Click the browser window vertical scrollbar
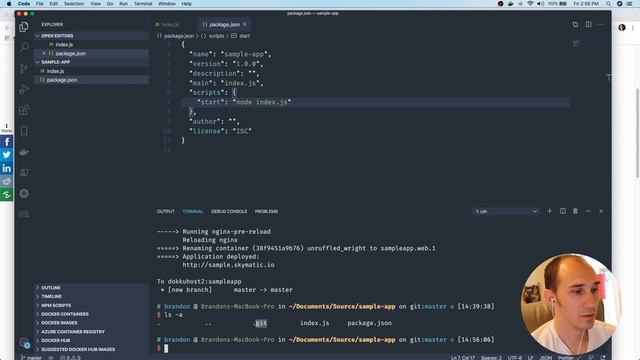This screenshot has width=640, height=360. [x=637, y=133]
